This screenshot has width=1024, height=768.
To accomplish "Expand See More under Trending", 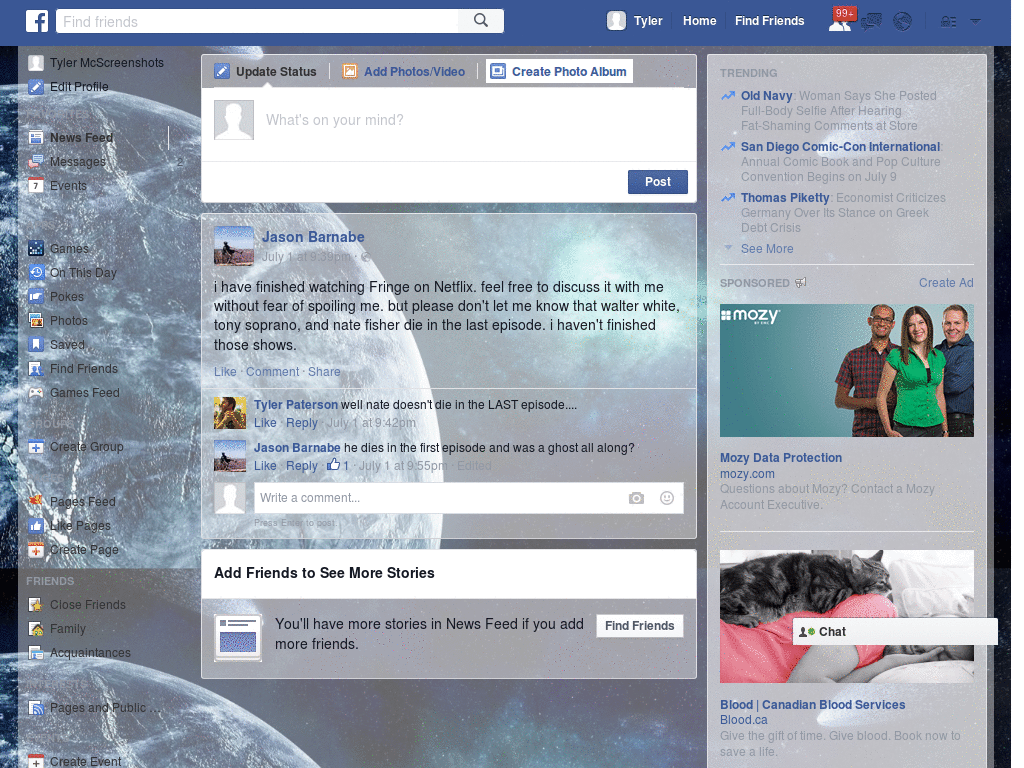I will click(767, 248).
